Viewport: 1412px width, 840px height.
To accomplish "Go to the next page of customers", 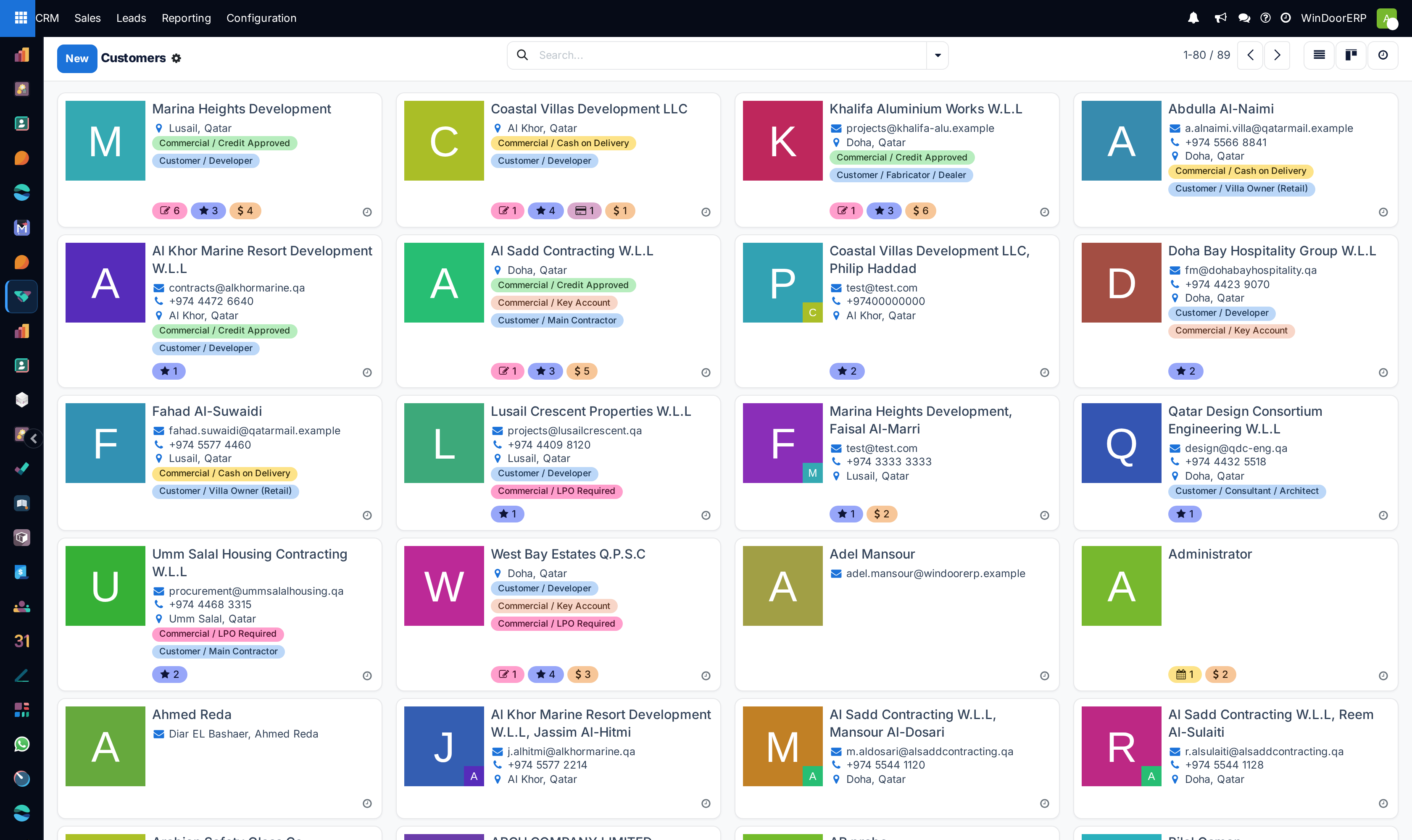I will point(1277,55).
